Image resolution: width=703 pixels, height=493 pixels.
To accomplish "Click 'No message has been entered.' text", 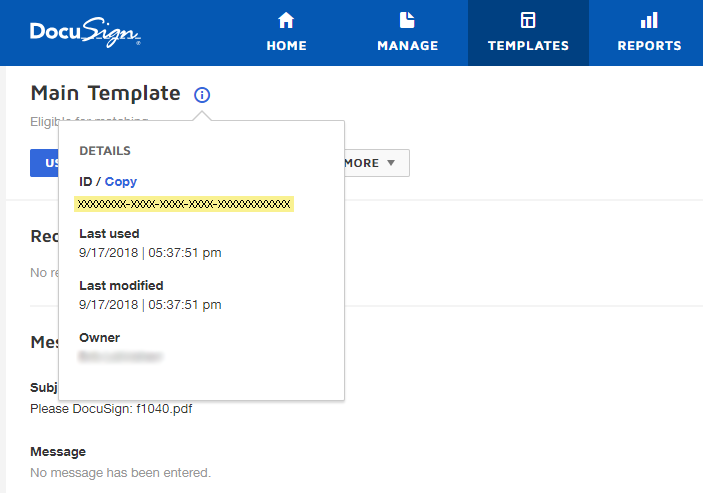I will (x=121, y=473).
